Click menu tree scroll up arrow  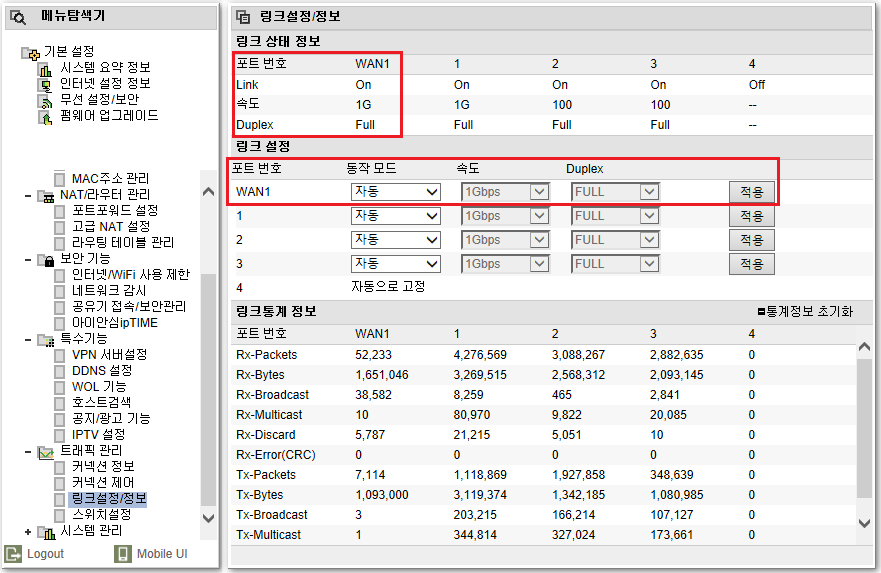[208, 192]
